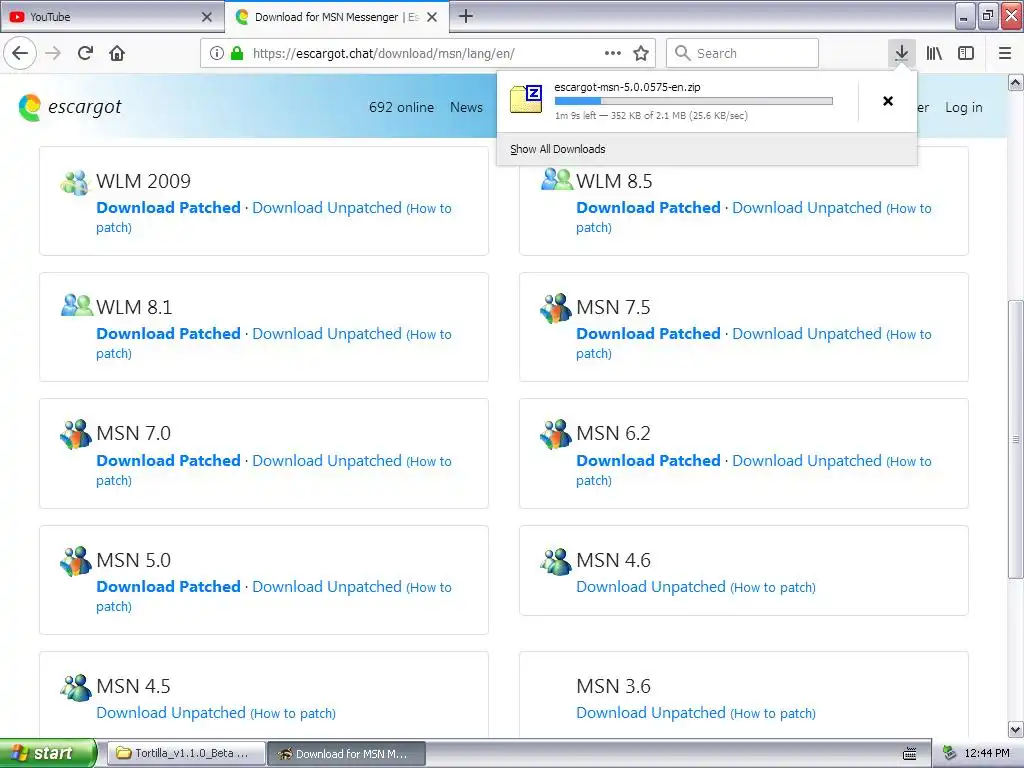The width and height of the screenshot is (1024, 768).
Task: Download Patched MSN 7.5
Action: coord(648,334)
